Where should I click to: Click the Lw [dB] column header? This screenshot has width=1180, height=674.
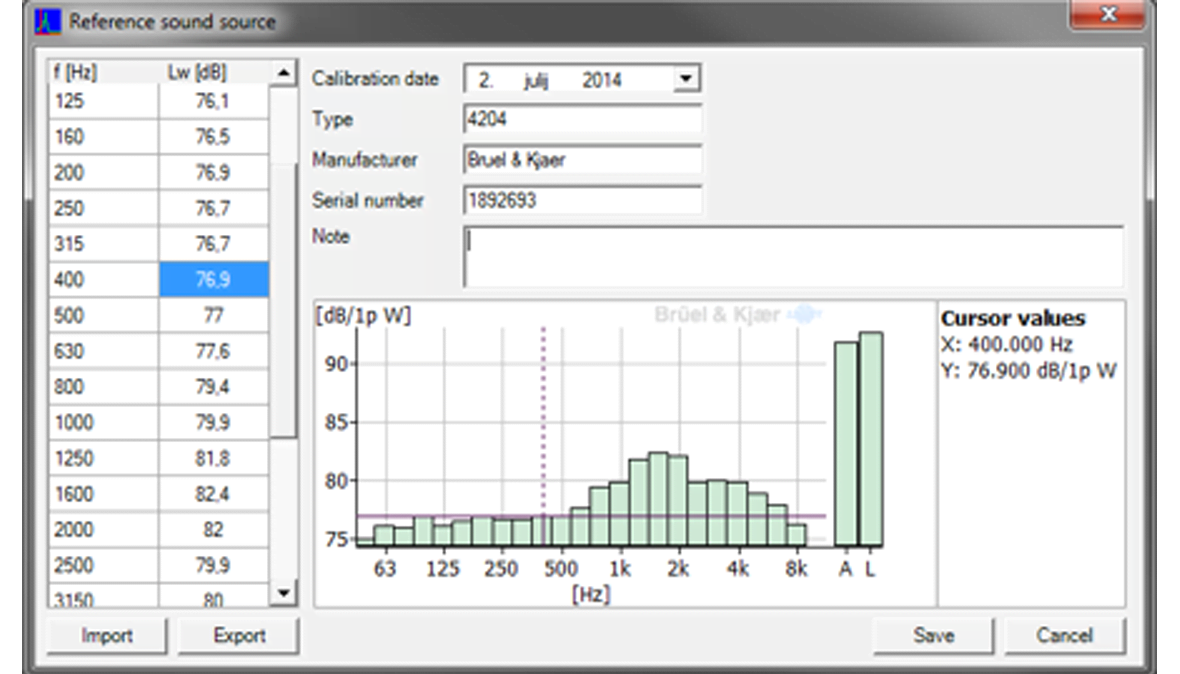(213, 73)
